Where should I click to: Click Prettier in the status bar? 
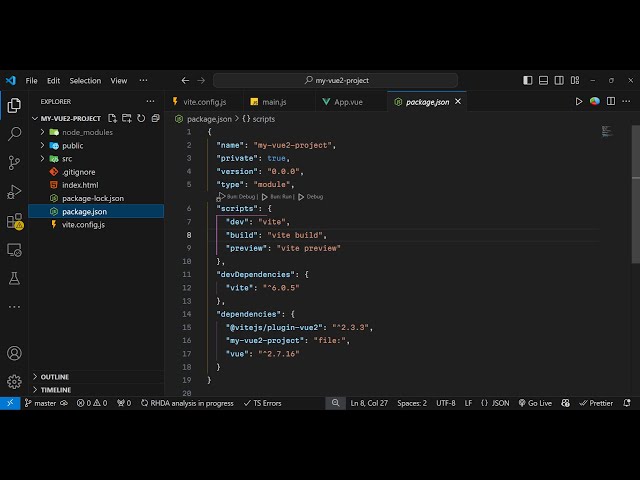coord(596,403)
